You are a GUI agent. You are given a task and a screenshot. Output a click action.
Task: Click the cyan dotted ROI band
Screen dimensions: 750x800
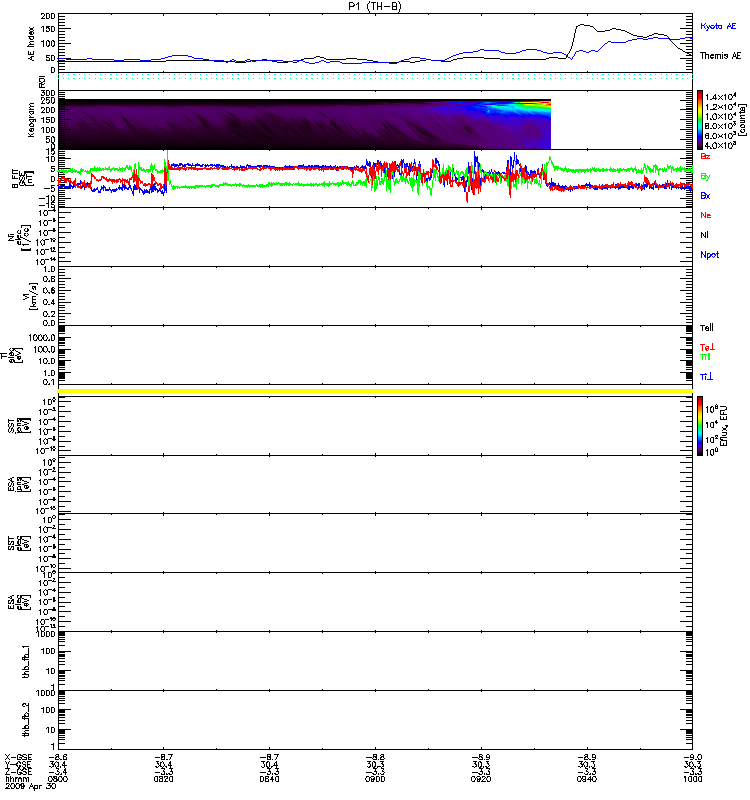pos(375,77)
